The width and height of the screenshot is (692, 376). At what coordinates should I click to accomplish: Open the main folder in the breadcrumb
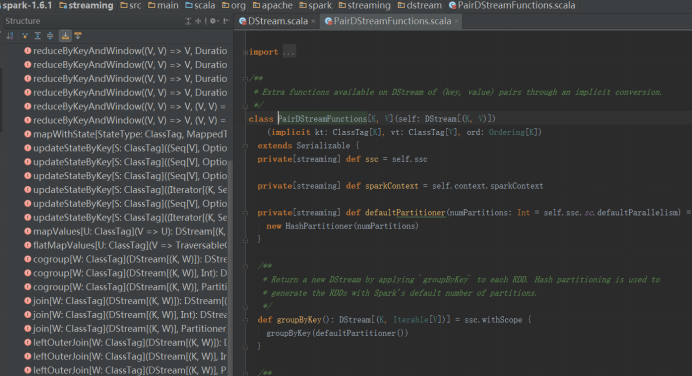point(163,5)
